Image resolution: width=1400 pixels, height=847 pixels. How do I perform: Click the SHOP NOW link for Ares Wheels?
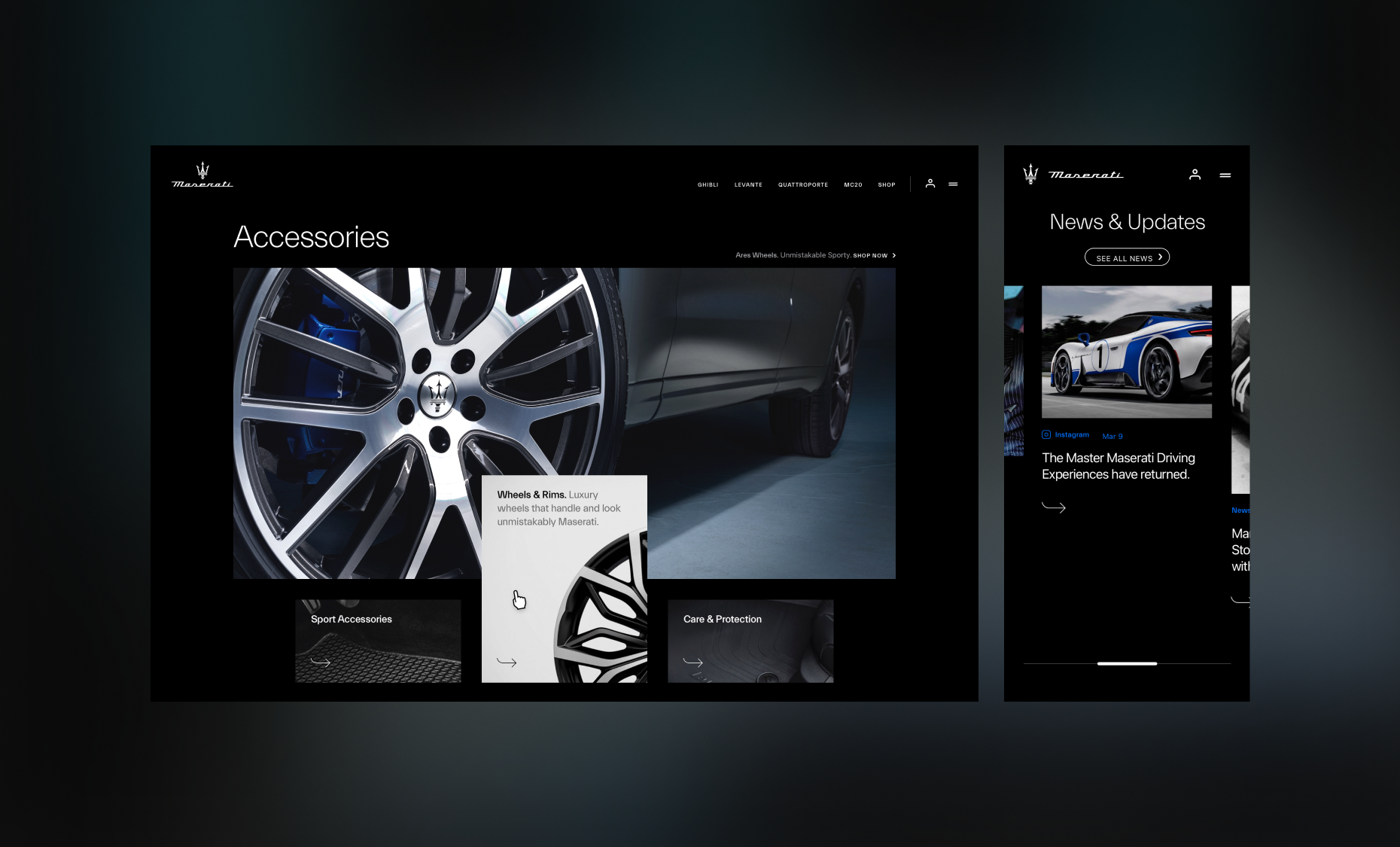click(x=870, y=255)
